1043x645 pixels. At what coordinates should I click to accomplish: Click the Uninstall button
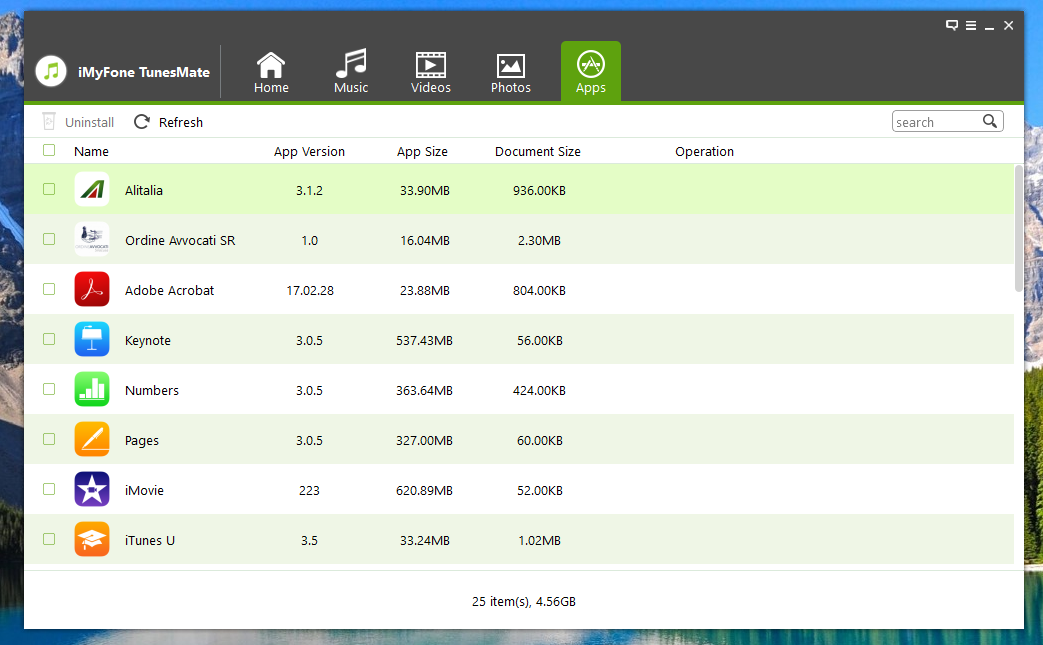(x=78, y=122)
